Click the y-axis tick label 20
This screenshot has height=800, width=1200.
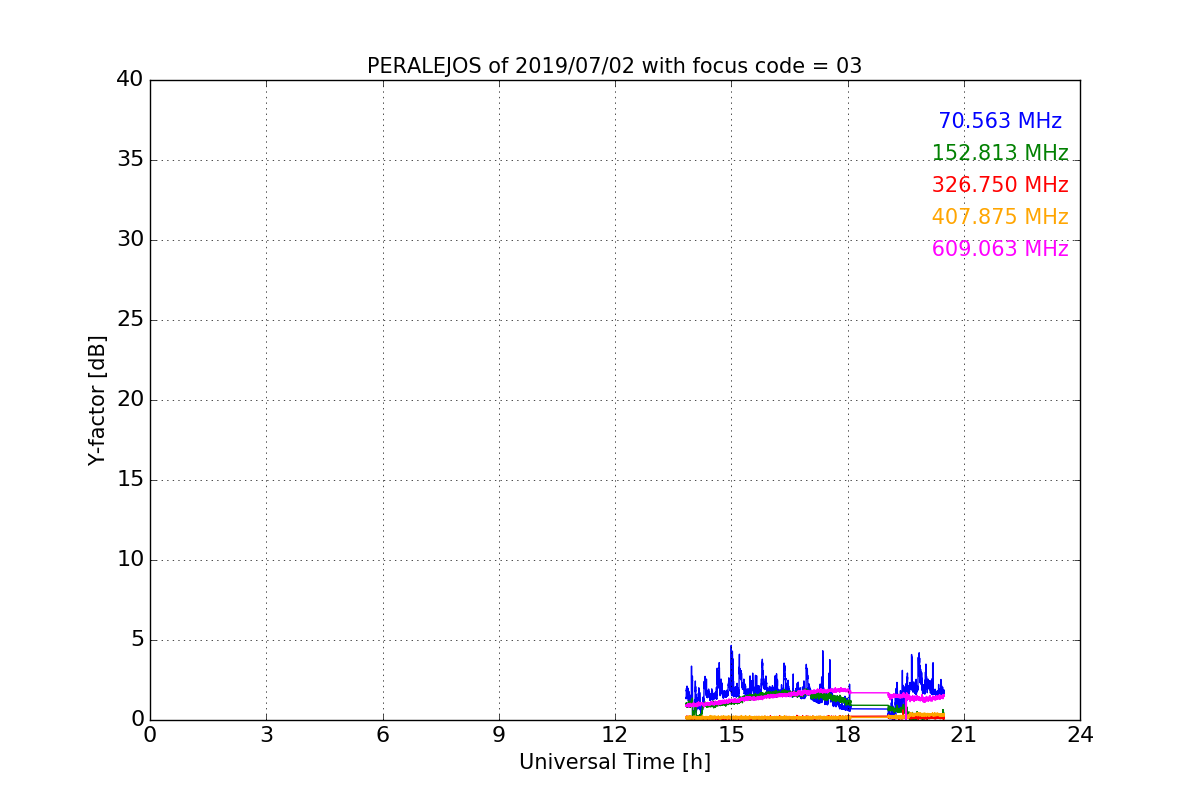pos(130,399)
